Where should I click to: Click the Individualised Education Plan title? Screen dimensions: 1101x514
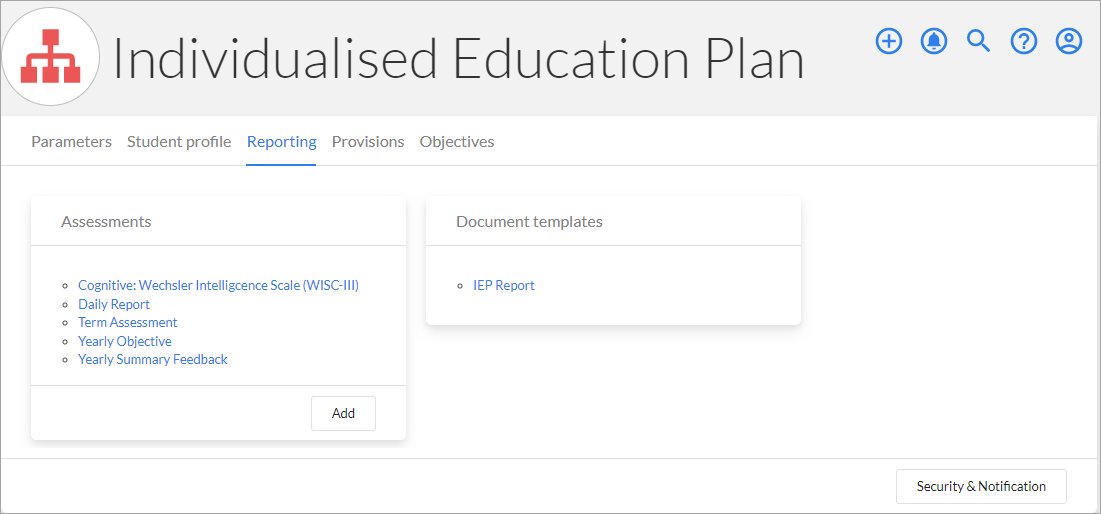459,58
